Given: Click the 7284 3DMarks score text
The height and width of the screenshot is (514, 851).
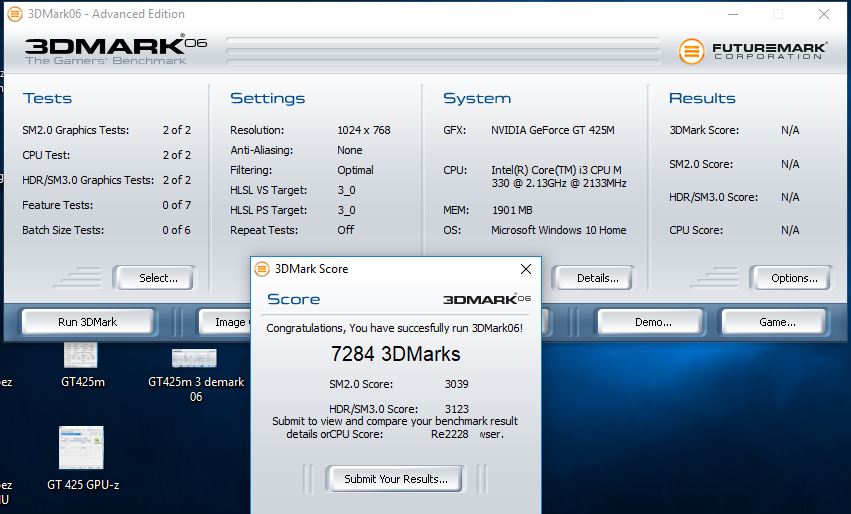Looking at the screenshot, I should tap(396, 354).
